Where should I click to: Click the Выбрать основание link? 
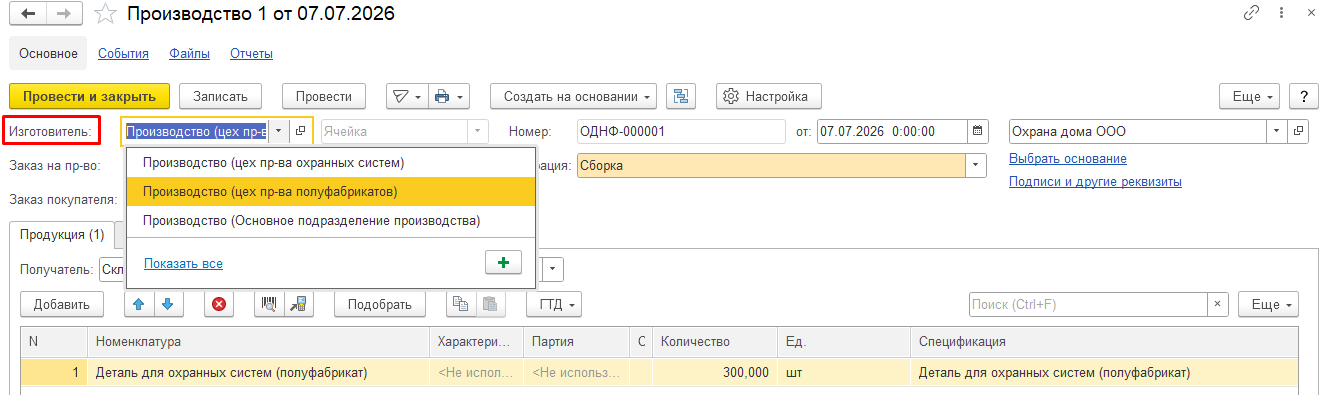[1067, 159]
